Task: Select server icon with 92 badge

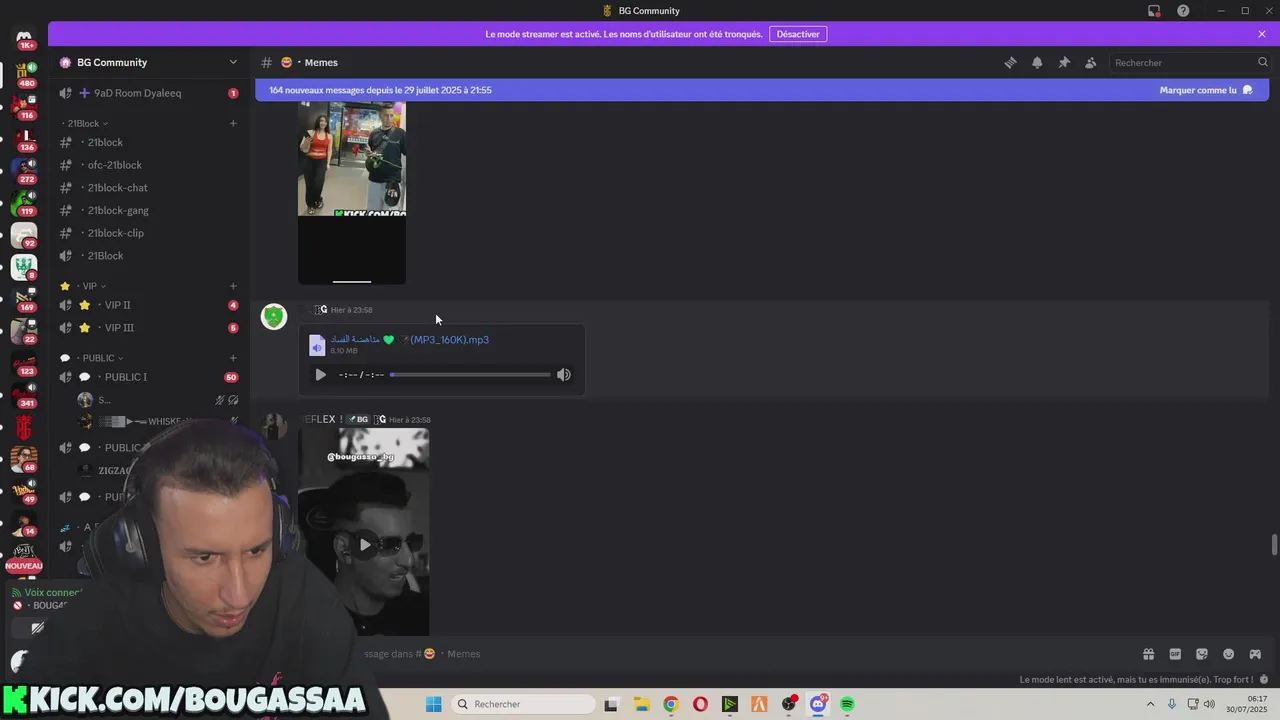Action: point(24,235)
